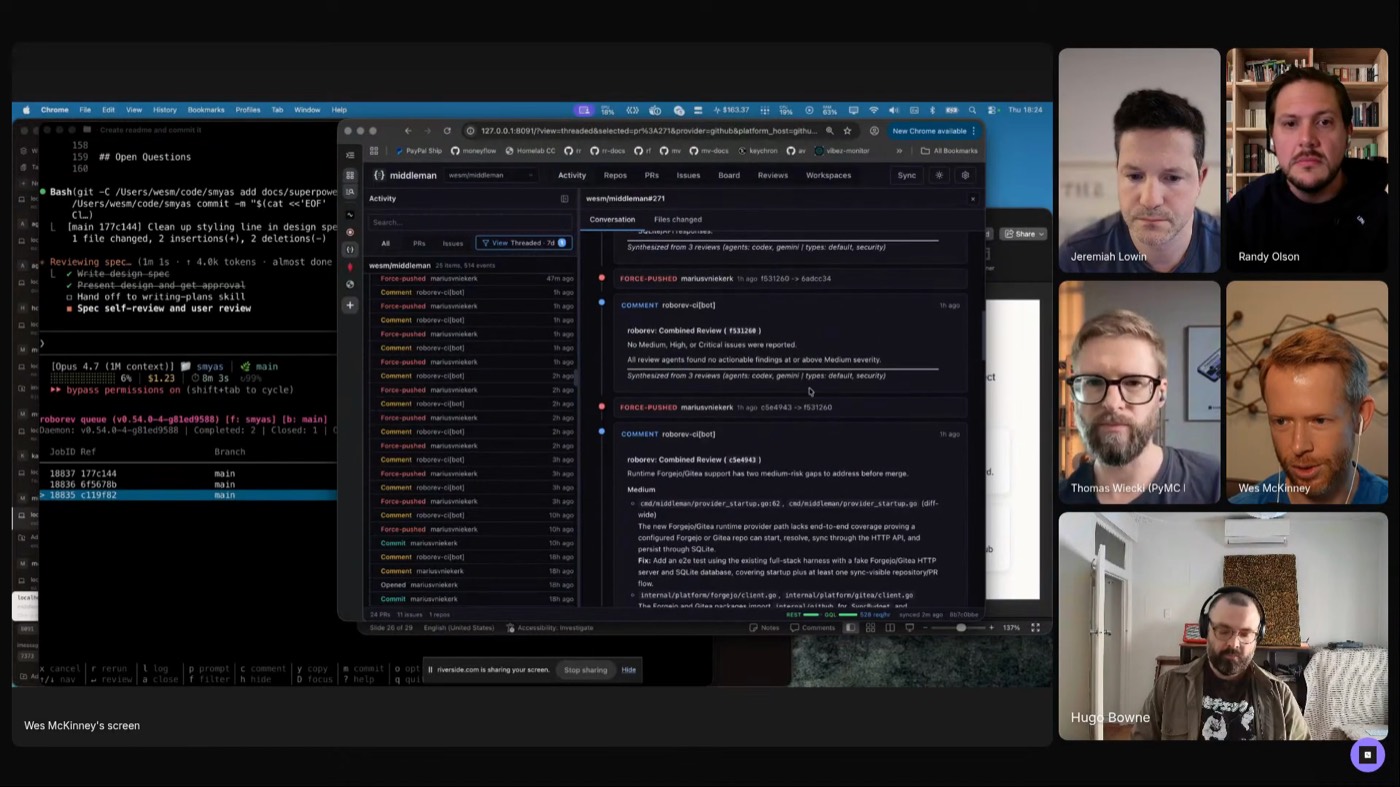
Task: Go to the Activity nav tab
Action: point(572,175)
